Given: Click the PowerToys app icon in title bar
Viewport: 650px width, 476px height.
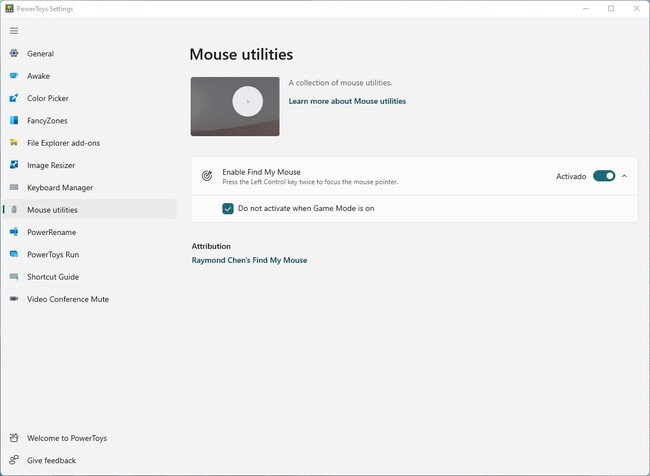Looking at the screenshot, I should pos(9,8).
